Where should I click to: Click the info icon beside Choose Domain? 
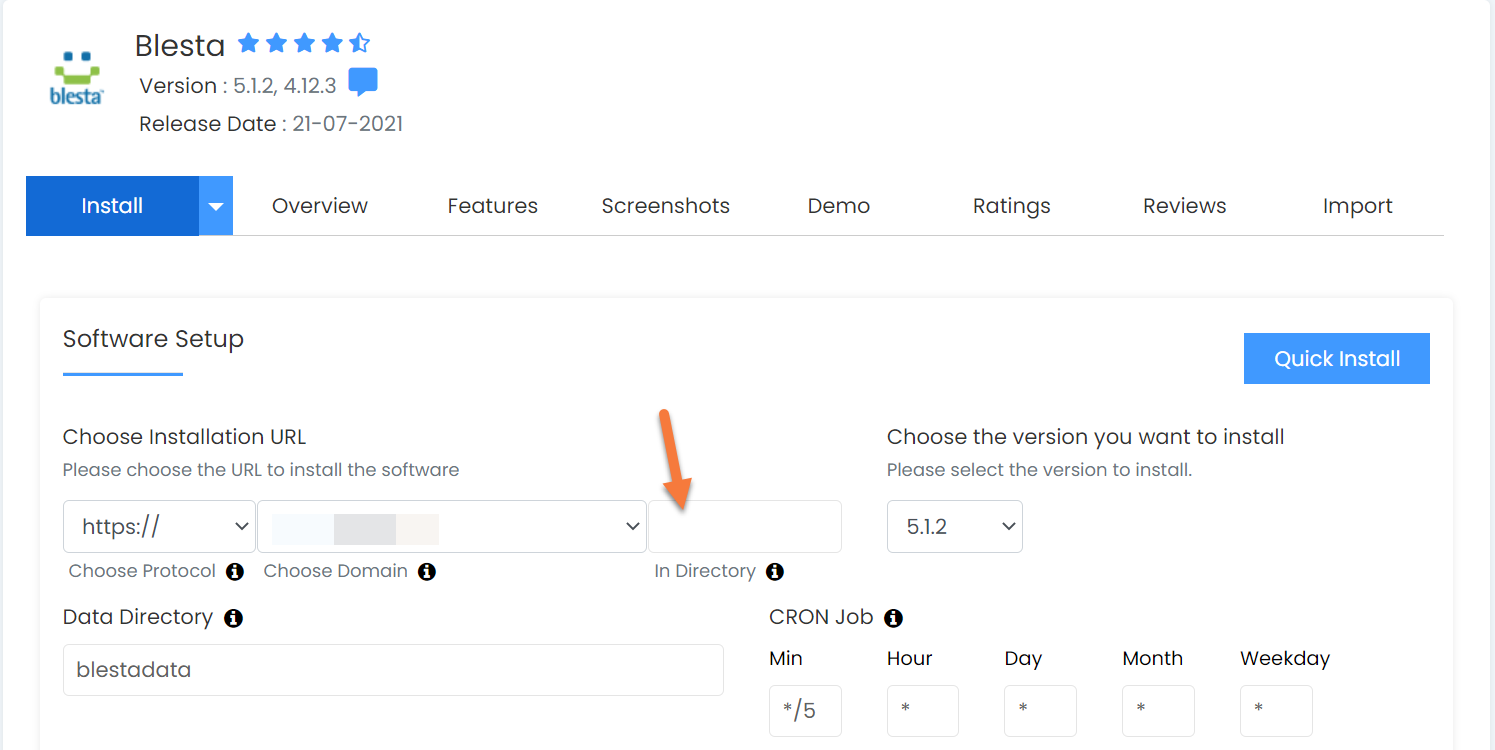click(427, 572)
